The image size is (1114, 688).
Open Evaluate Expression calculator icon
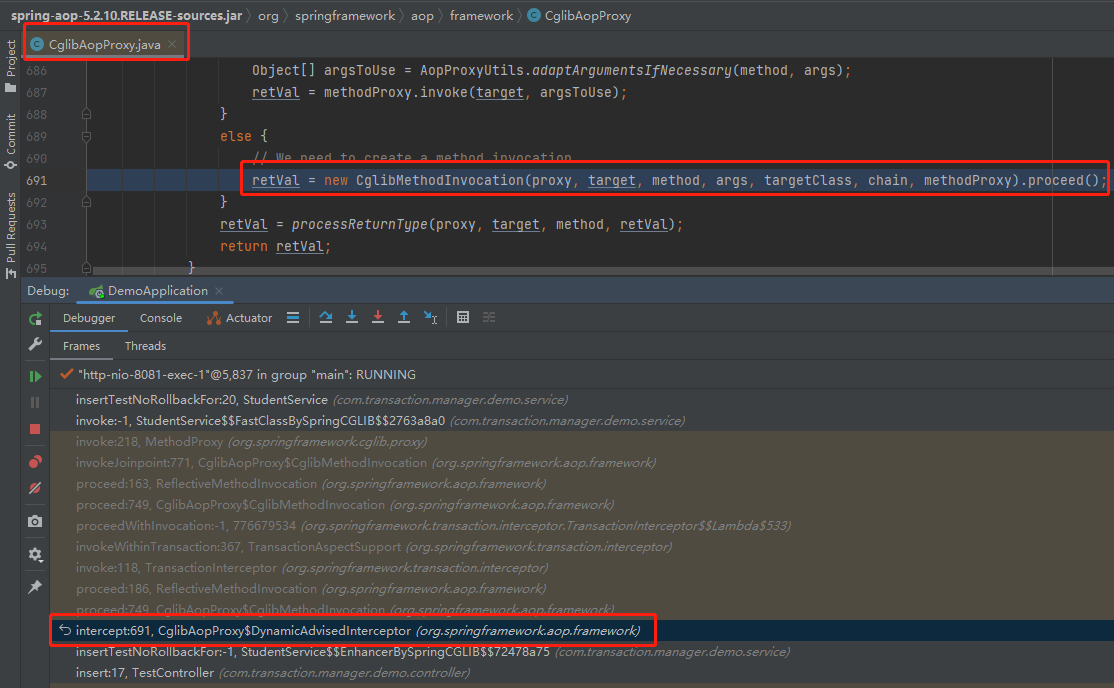(463, 318)
